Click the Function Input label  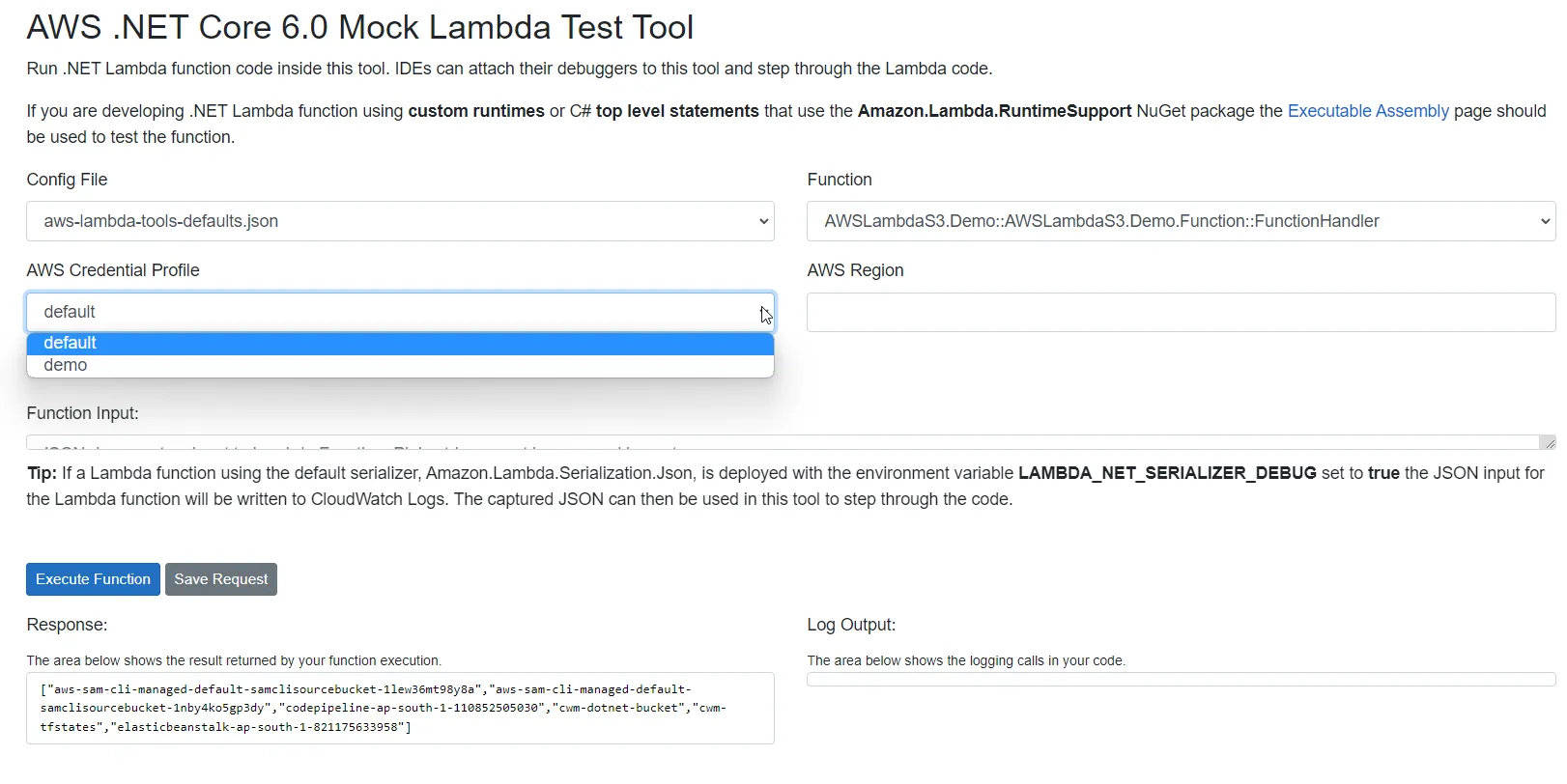82,413
